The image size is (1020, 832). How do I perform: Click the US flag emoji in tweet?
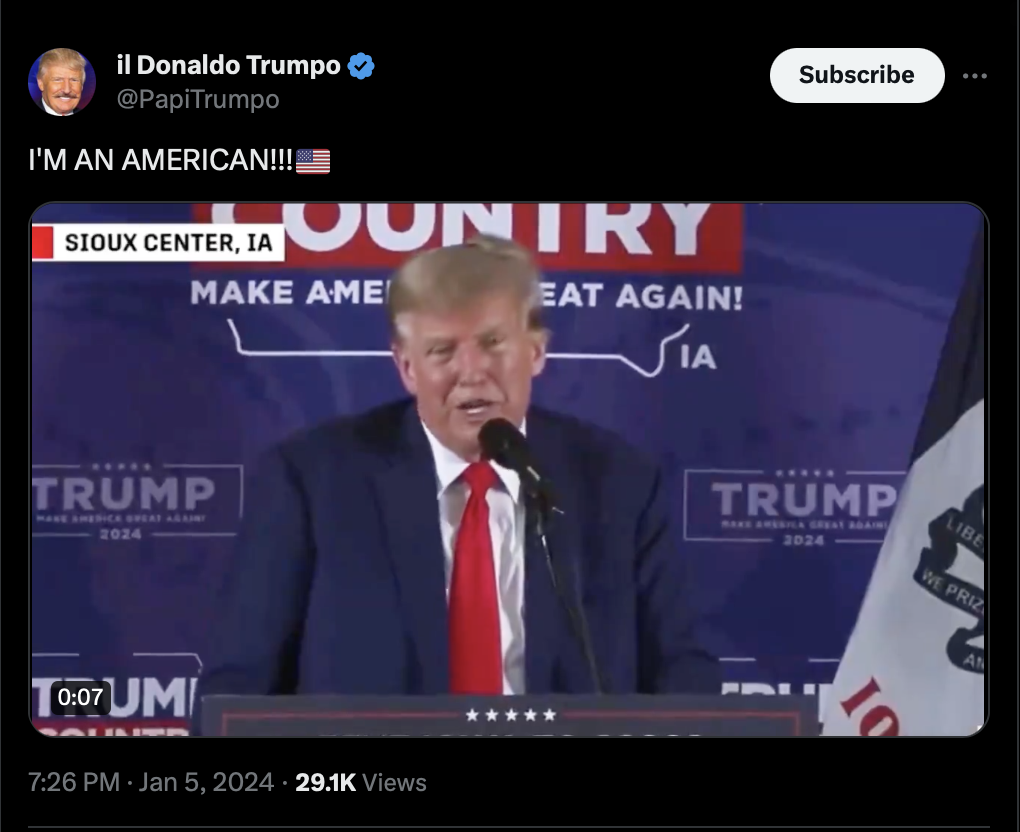(313, 161)
